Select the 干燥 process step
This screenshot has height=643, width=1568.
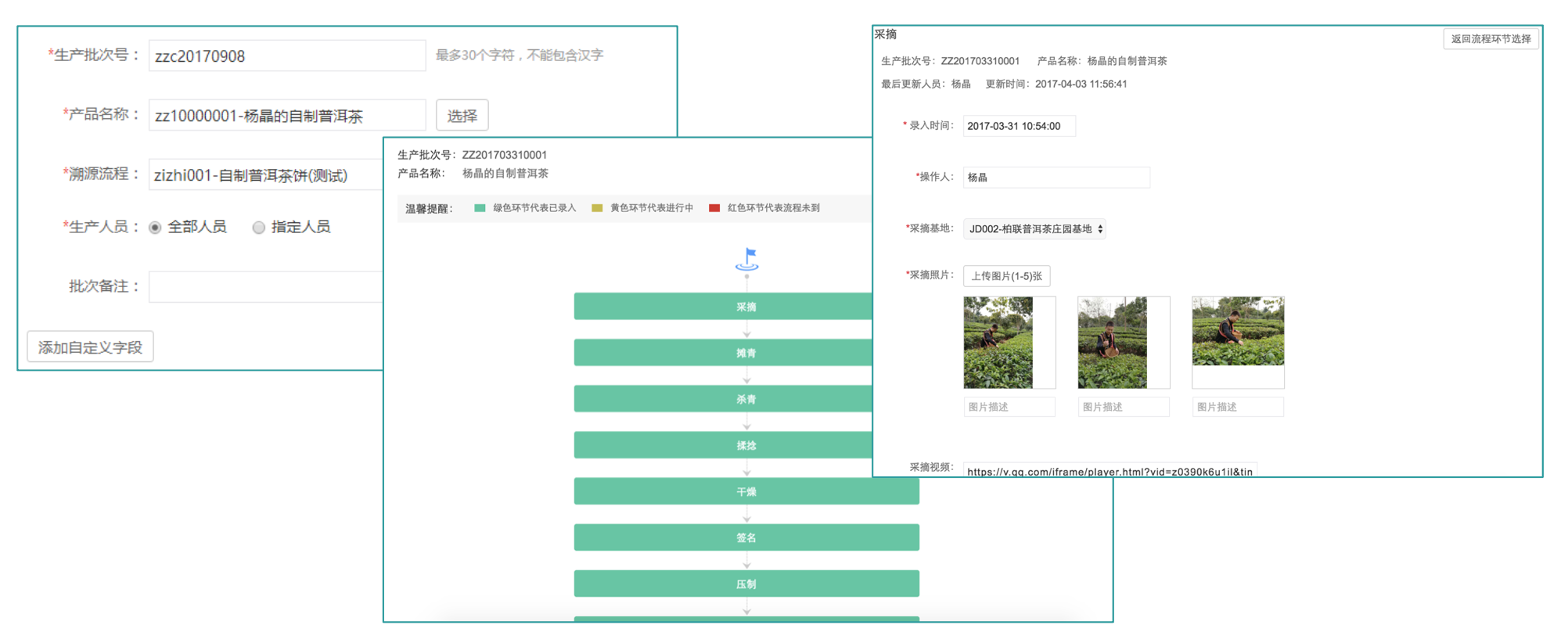[746, 491]
